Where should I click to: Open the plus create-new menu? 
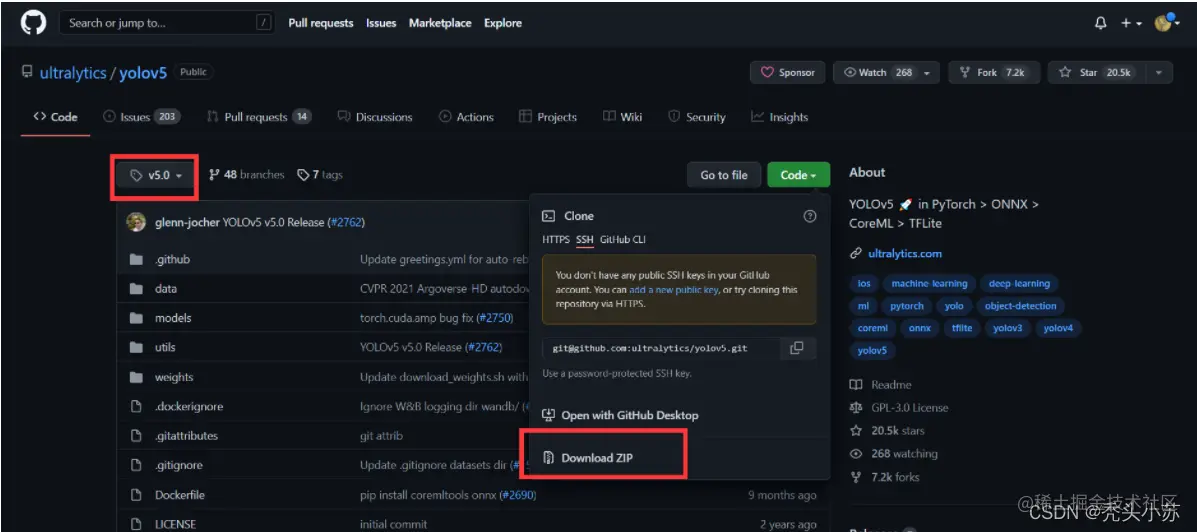(x=1131, y=24)
